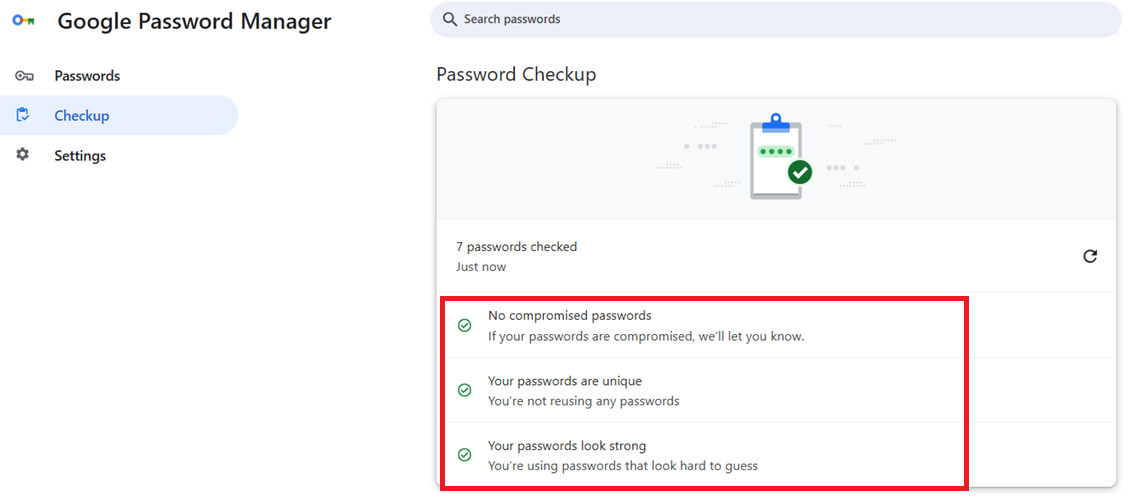This screenshot has width=1129, height=497.
Task: Click the green check beside passwords are unique
Action: pyautogui.click(x=464, y=391)
